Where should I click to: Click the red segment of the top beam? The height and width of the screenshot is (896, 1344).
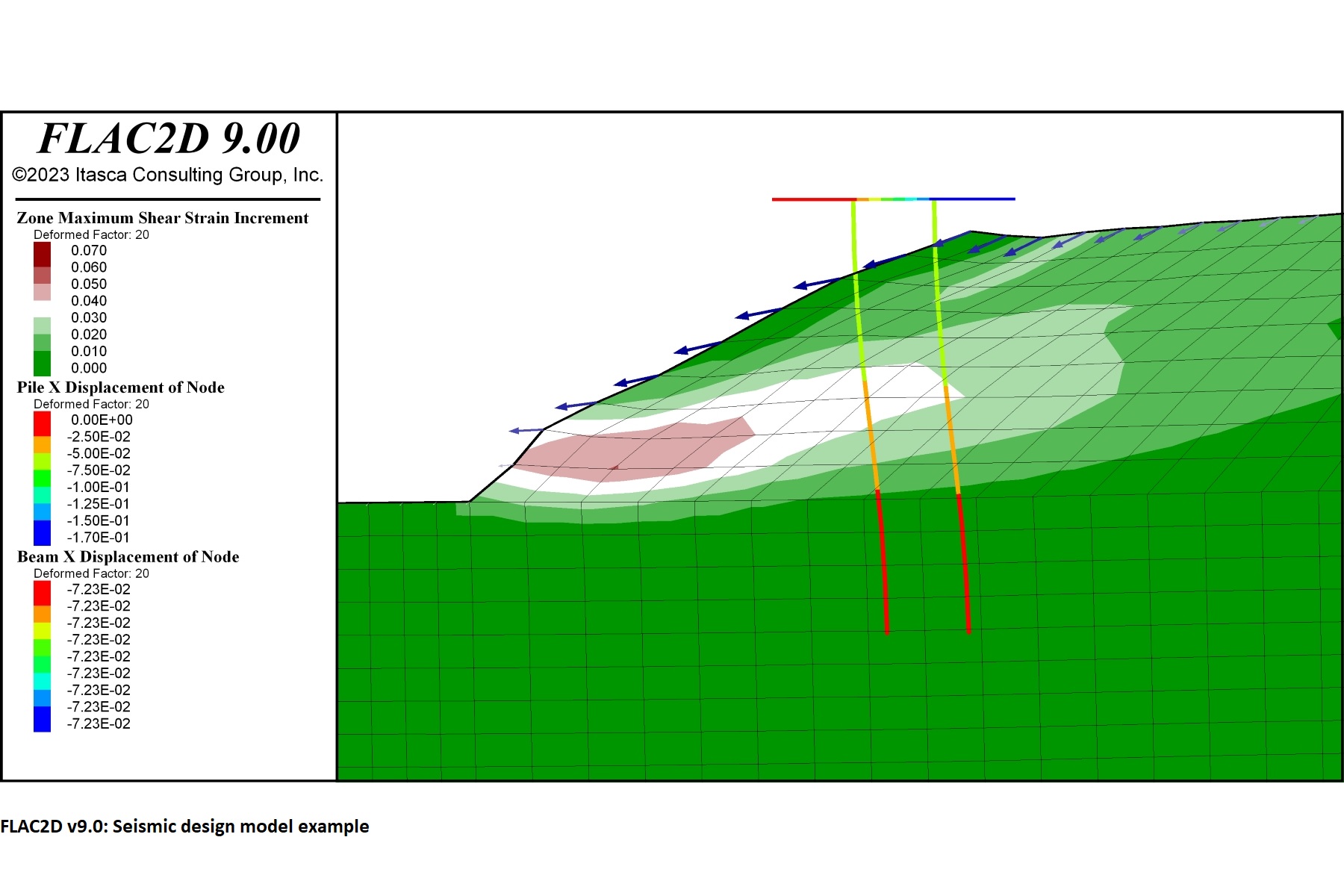pyautogui.click(x=814, y=199)
